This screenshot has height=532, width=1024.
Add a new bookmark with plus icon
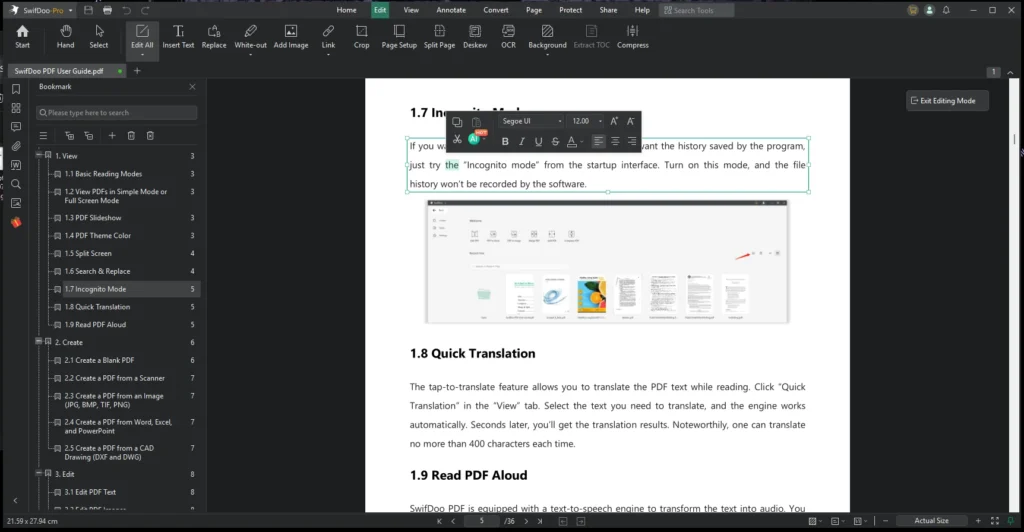point(112,135)
